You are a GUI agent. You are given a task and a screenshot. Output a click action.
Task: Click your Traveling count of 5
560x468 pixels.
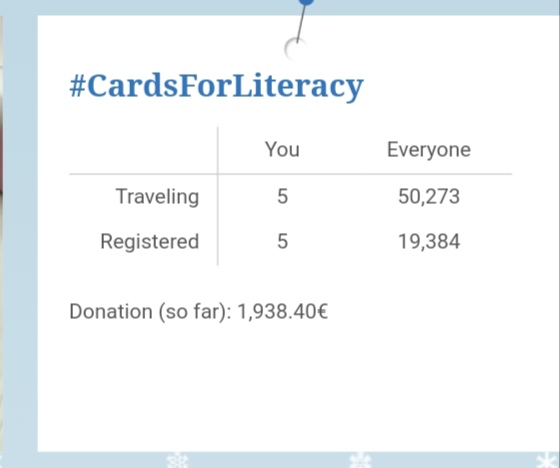tap(282, 196)
